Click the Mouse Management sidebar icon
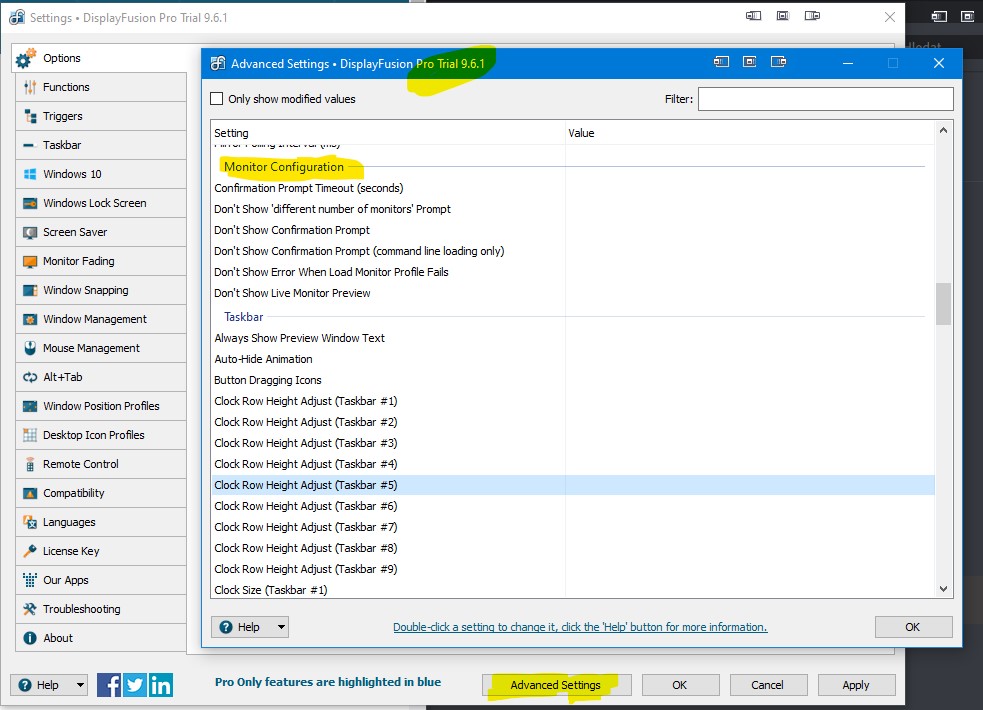The height and width of the screenshot is (710, 983). pyautogui.click(x=29, y=348)
